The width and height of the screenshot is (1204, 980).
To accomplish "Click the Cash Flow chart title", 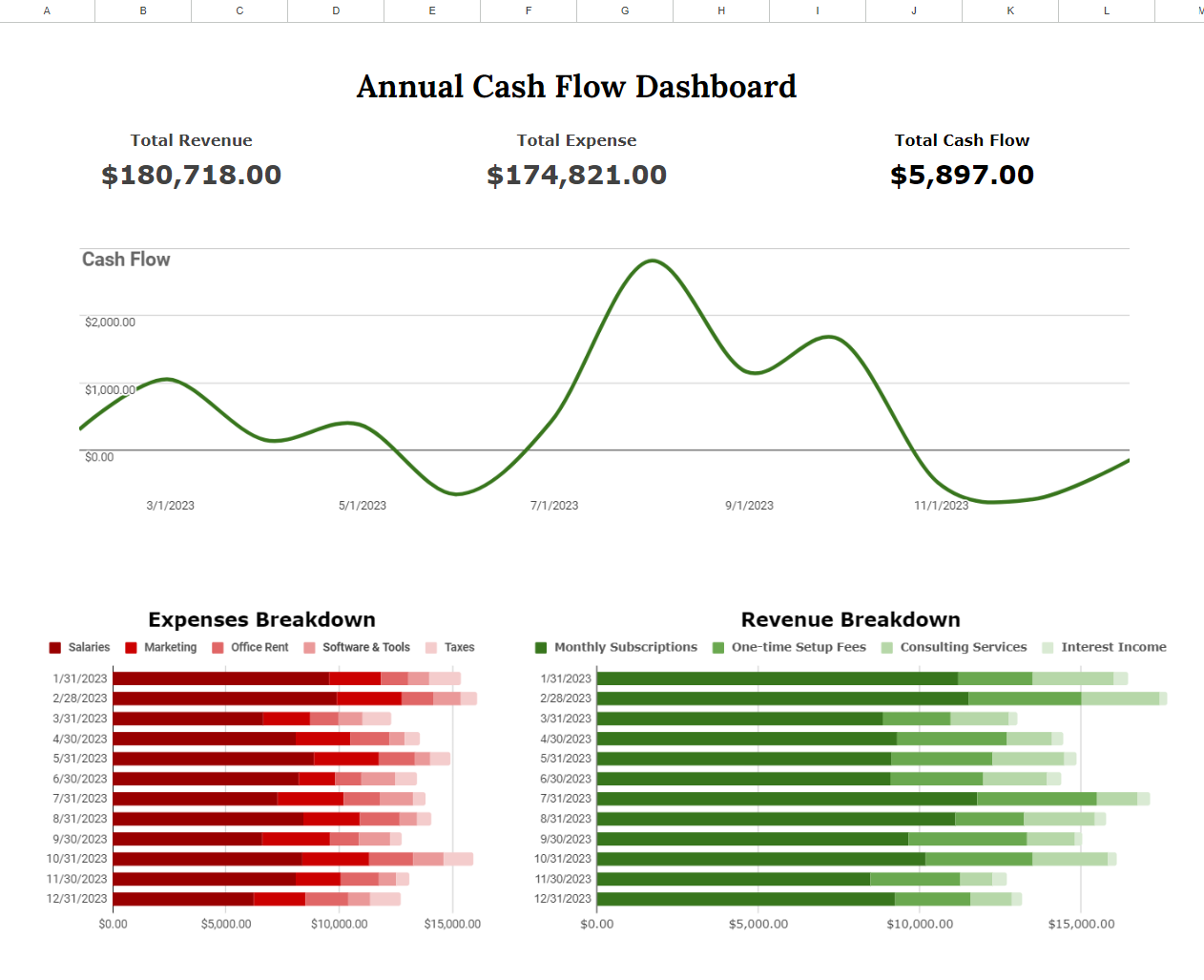I will pos(126,260).
